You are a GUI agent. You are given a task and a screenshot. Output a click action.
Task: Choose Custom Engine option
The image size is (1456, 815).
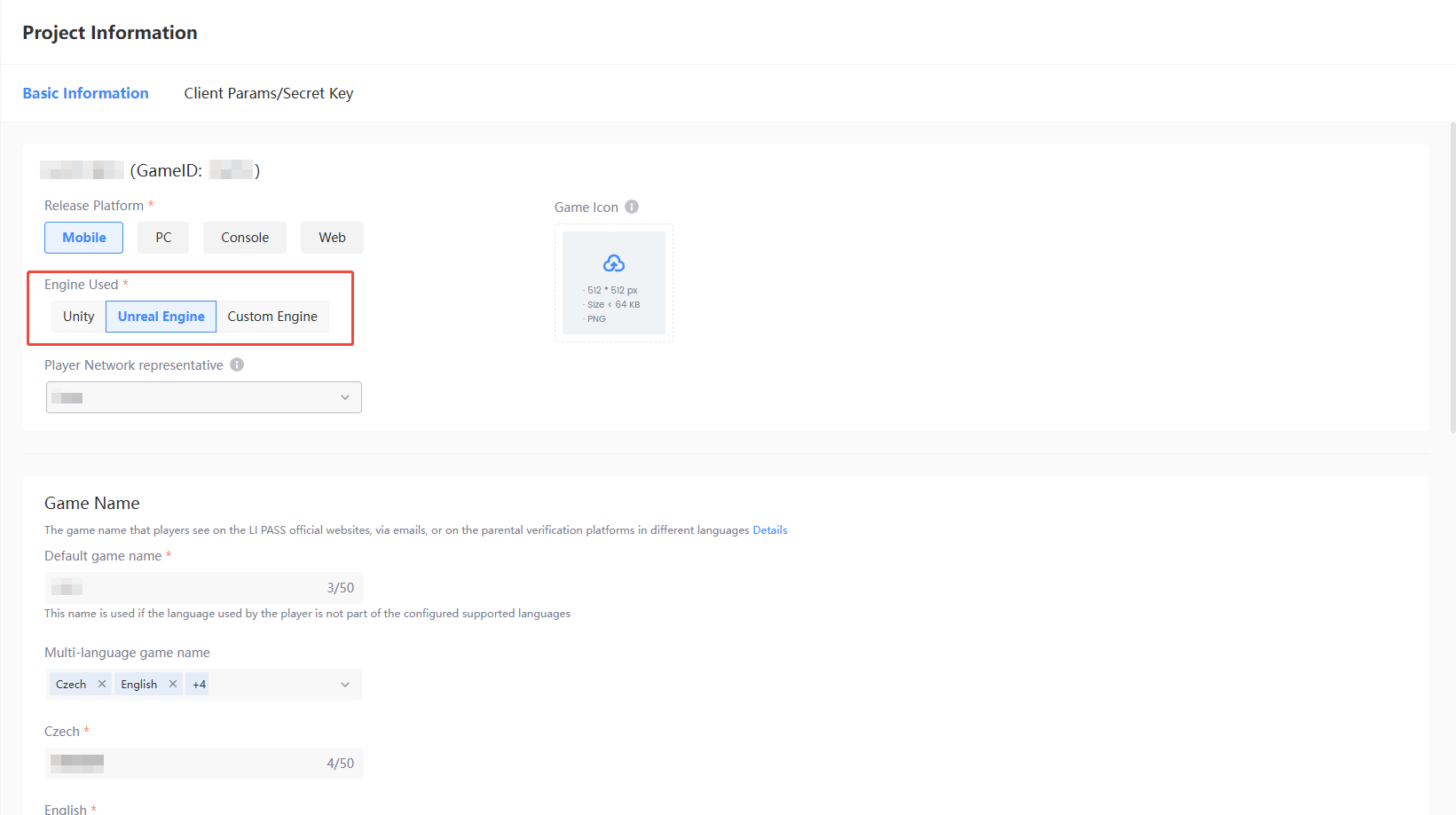tap(272, 317)
